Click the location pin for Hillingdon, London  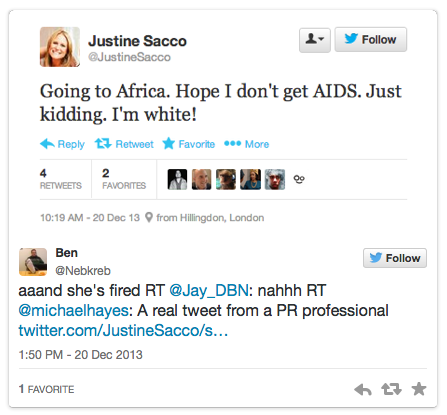tap(149, 217)
